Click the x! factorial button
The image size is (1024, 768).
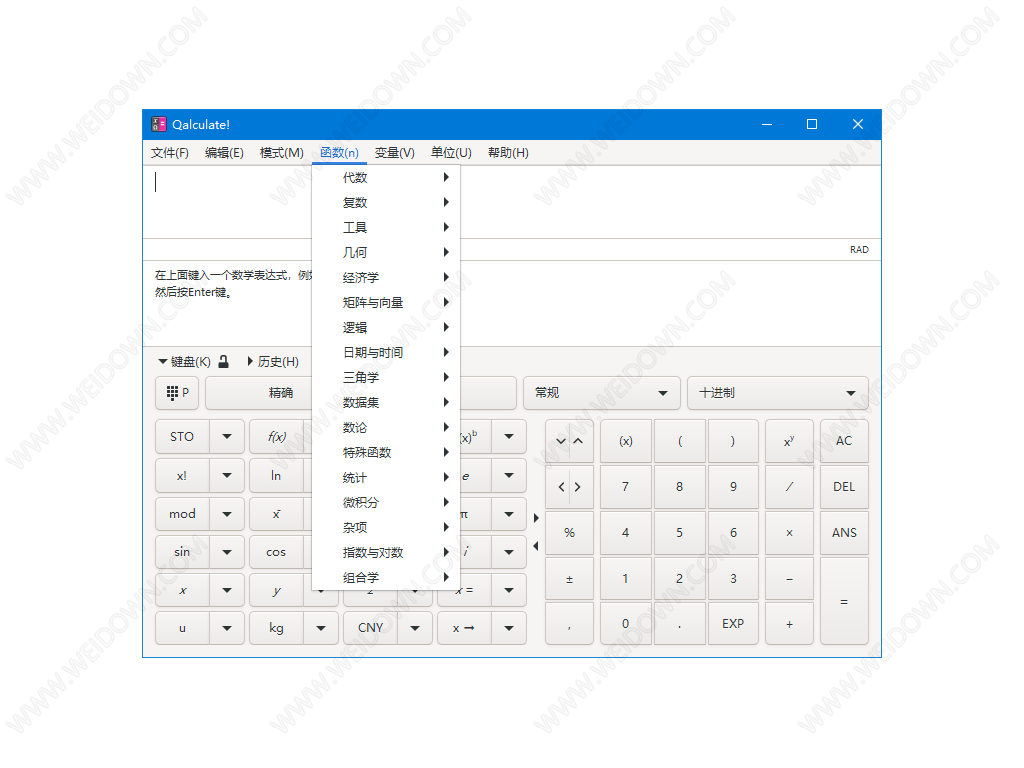pyautogui.click(x=182, y=475)
